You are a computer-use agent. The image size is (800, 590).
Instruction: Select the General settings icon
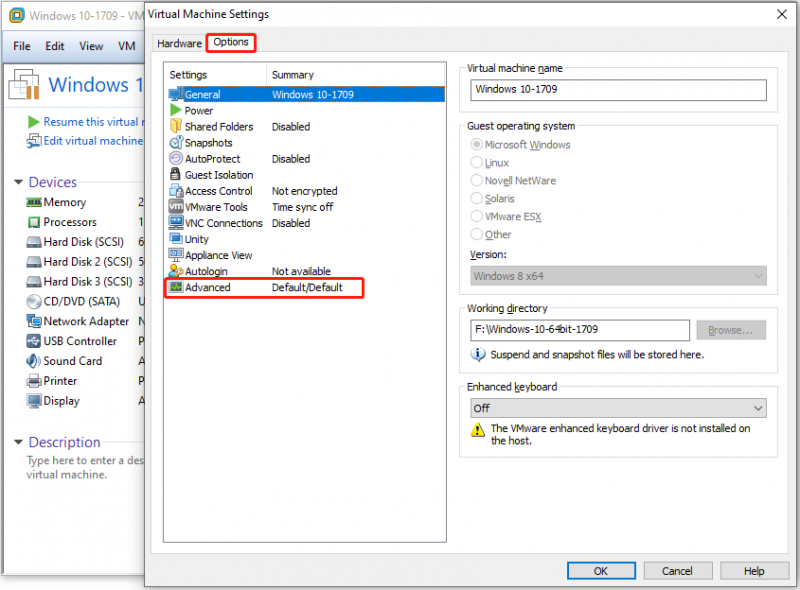pyautogui.click(x=176, y=94)
